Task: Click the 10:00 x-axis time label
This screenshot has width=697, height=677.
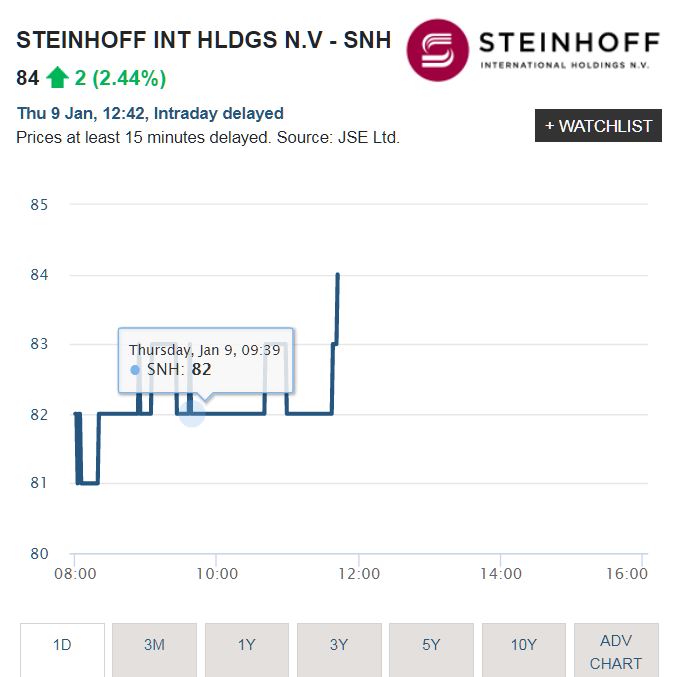Action: [216, 574]
